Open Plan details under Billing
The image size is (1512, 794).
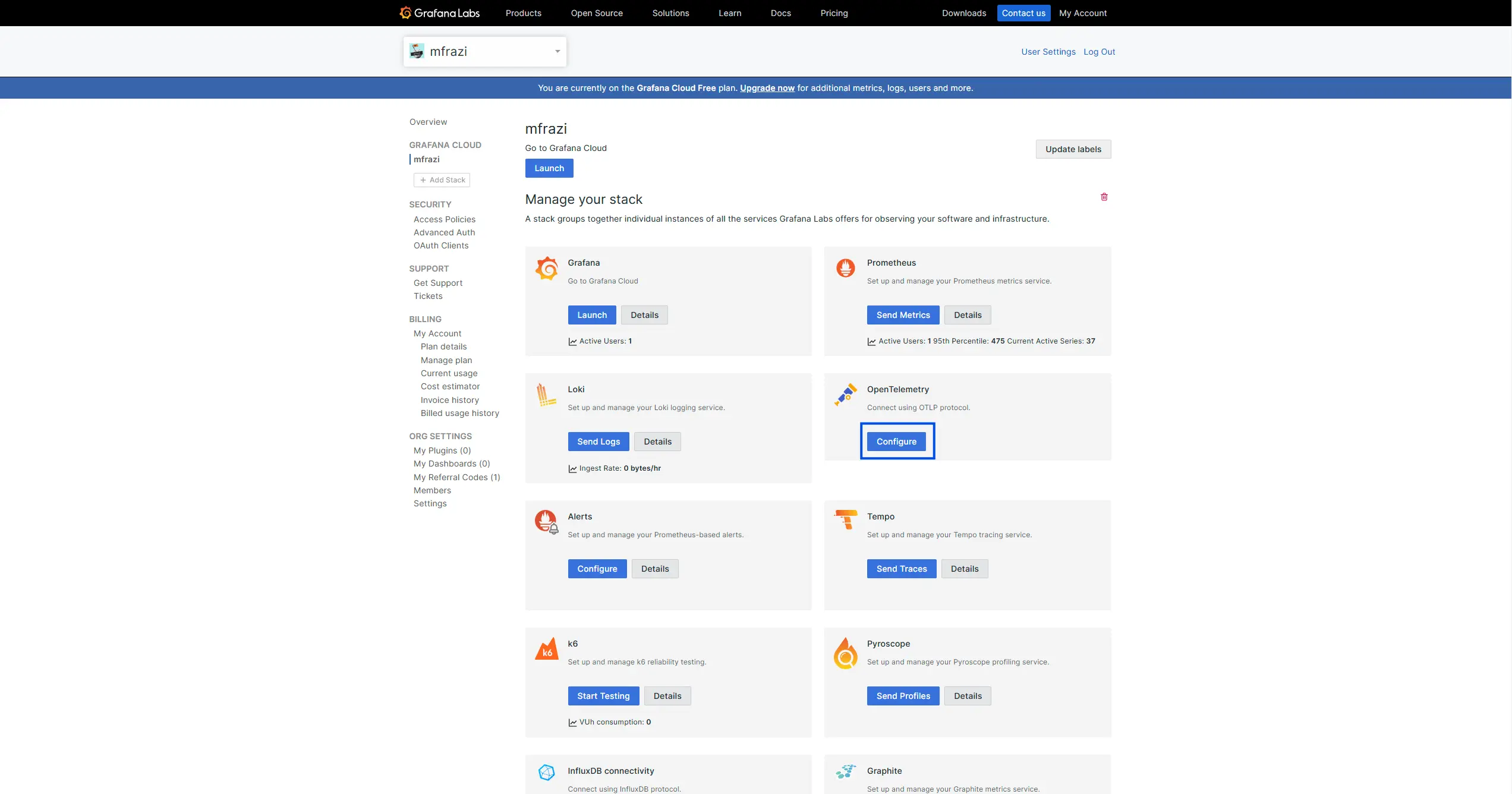pyautogui.click(x=443, y=346)
